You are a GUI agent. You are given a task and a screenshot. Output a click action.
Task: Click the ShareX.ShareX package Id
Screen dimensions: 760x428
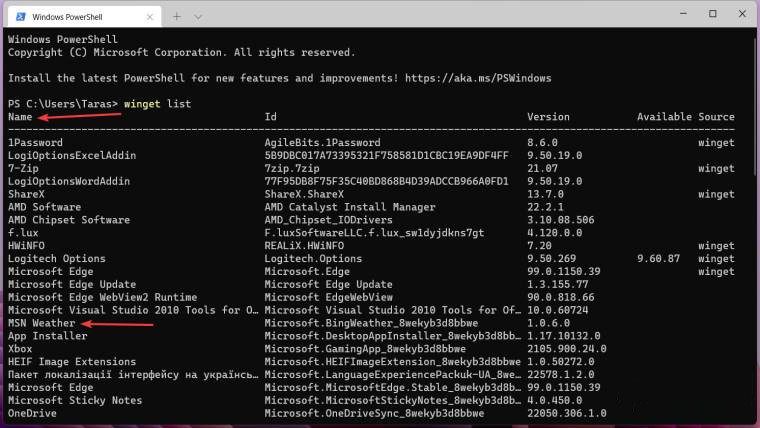[302, 195]
